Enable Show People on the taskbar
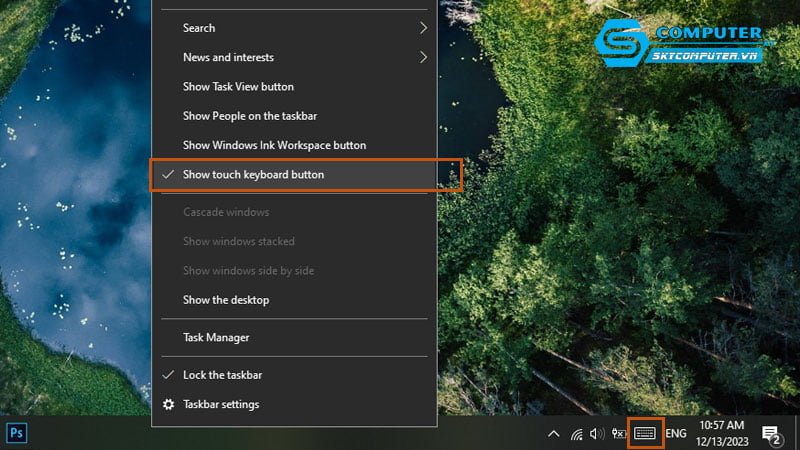Screen dimensions: 800x450 294,116
